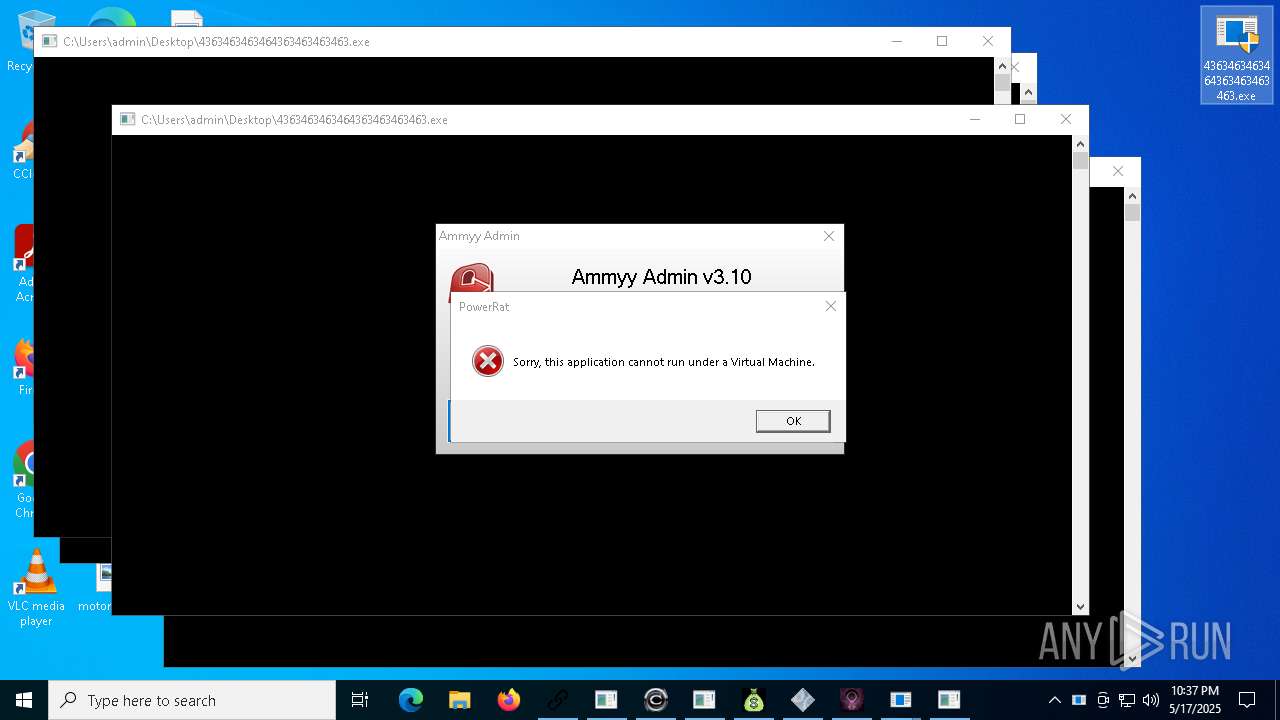Click the purple hooded figure taskbar icon
The width and height of the screenshot is (1280, 720).
tap(851, 700)
